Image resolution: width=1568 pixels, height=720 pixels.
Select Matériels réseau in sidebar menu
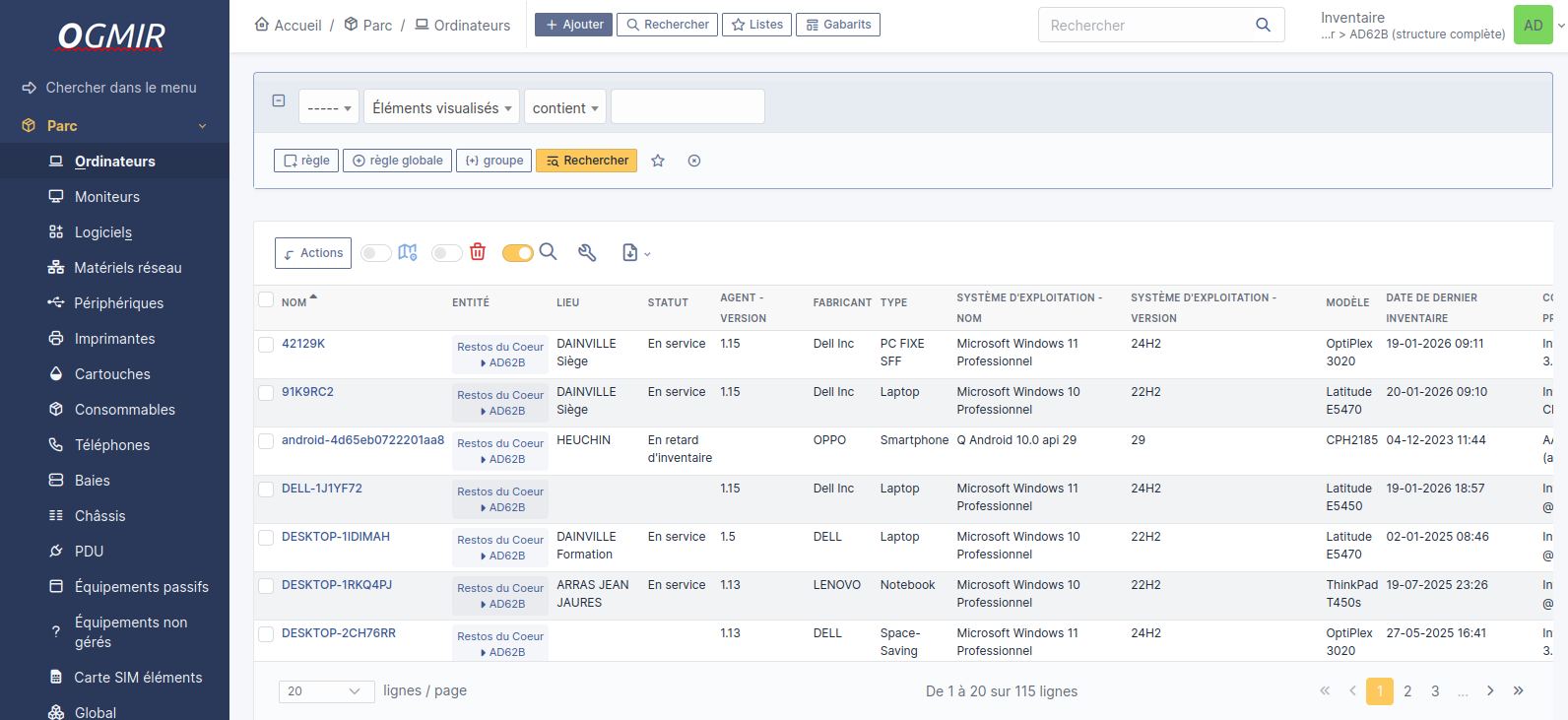click(128, 268)
